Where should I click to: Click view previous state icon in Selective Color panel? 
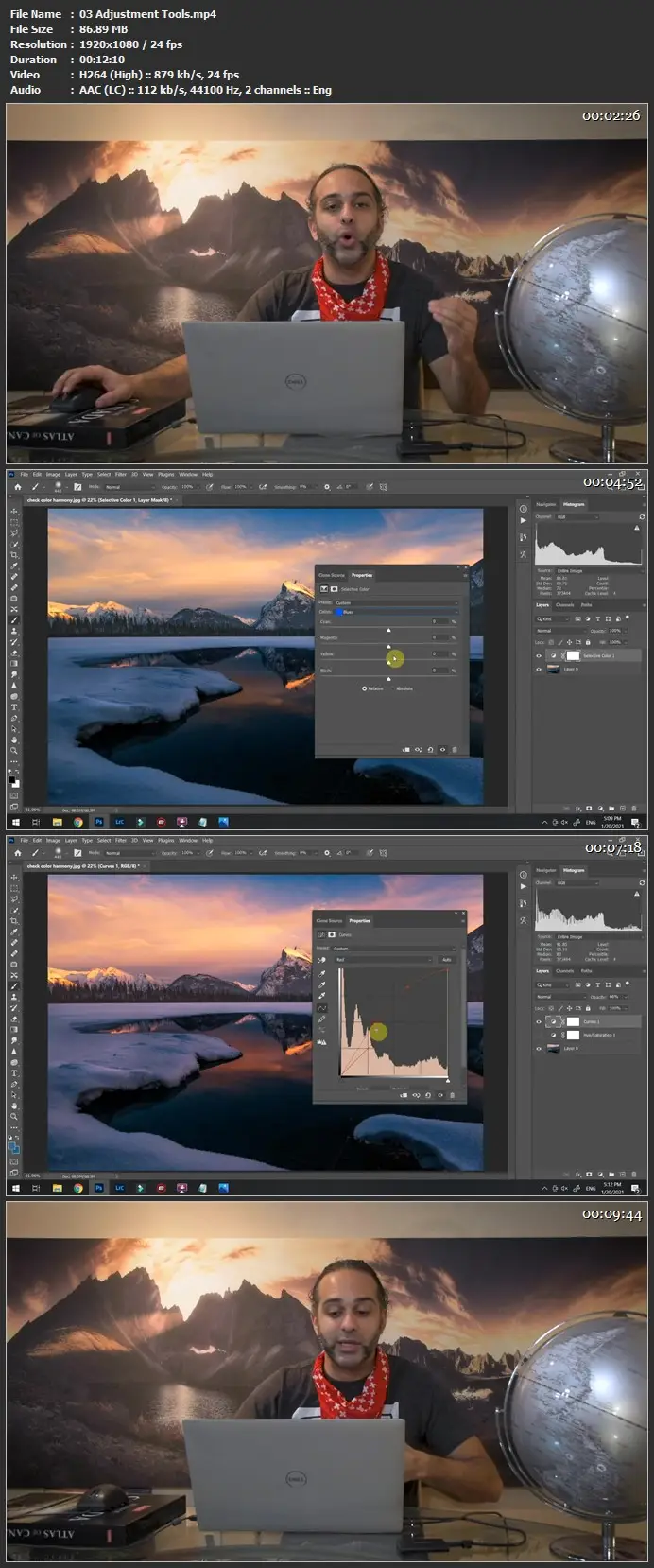pos(419,749)
